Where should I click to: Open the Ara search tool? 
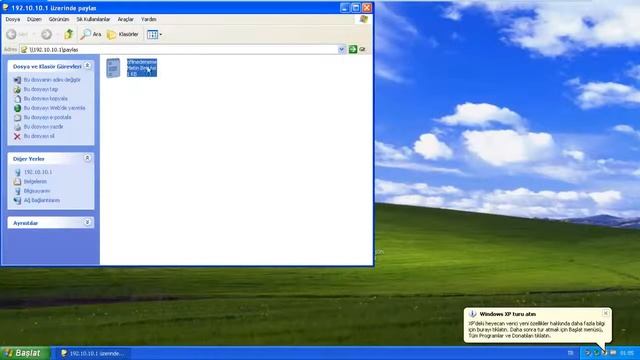[x=91, y=34]
